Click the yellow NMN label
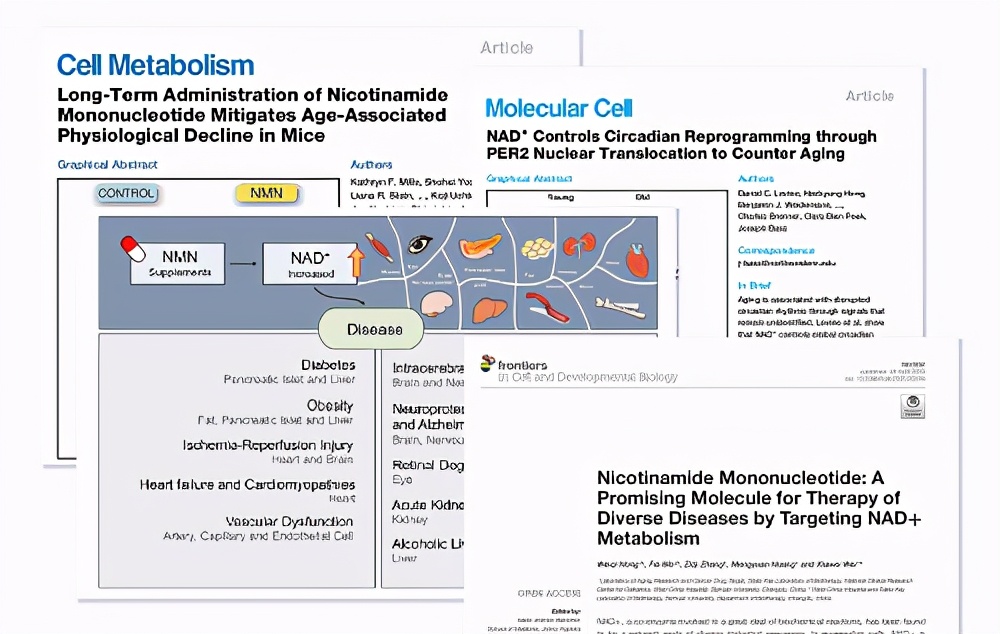Viewport: 1000px width, 634px height. [x=267, y=193]
